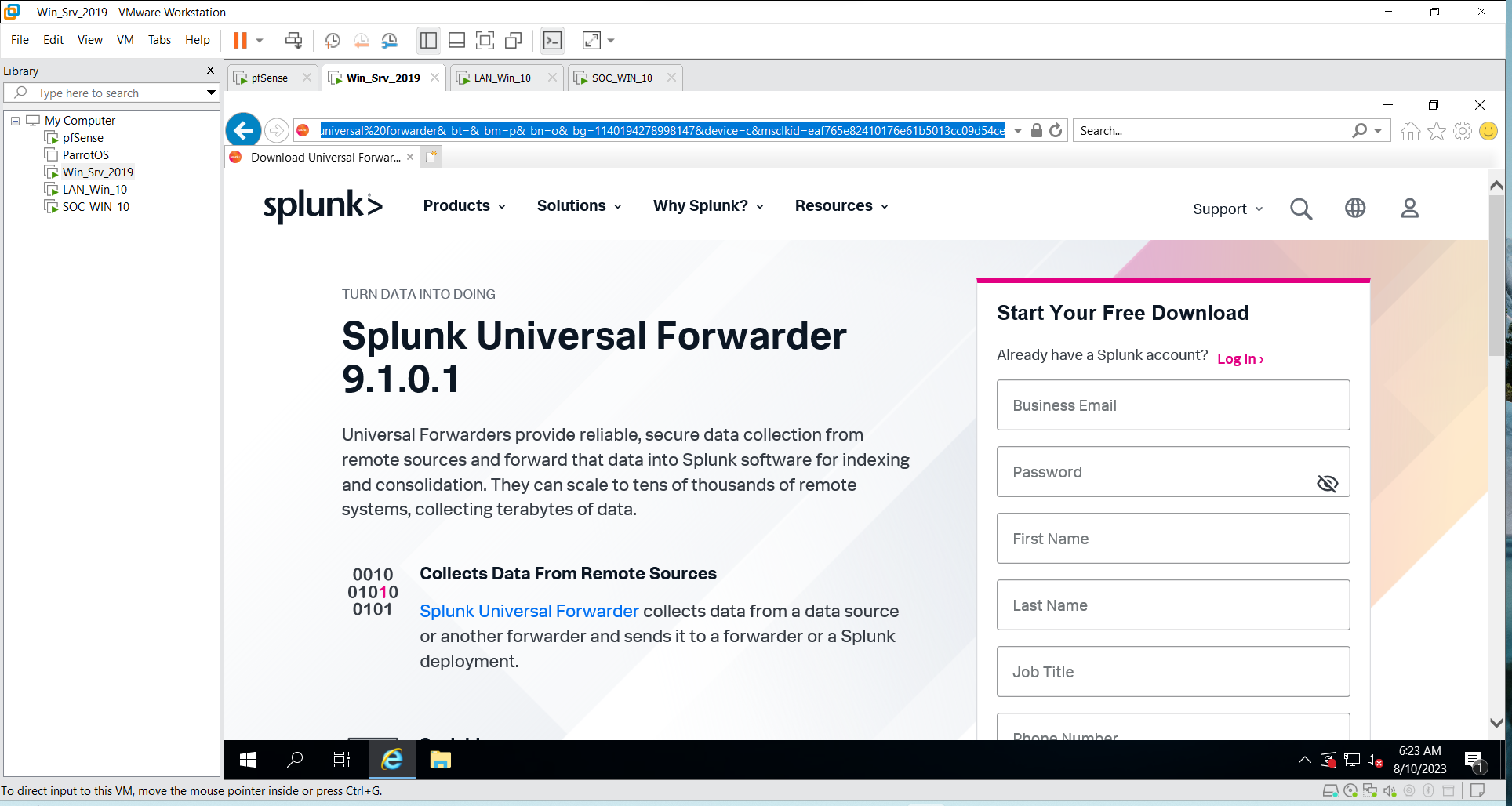Open the address bar history dropdown
The image size is (1512, 806).
pos(1017,131)
